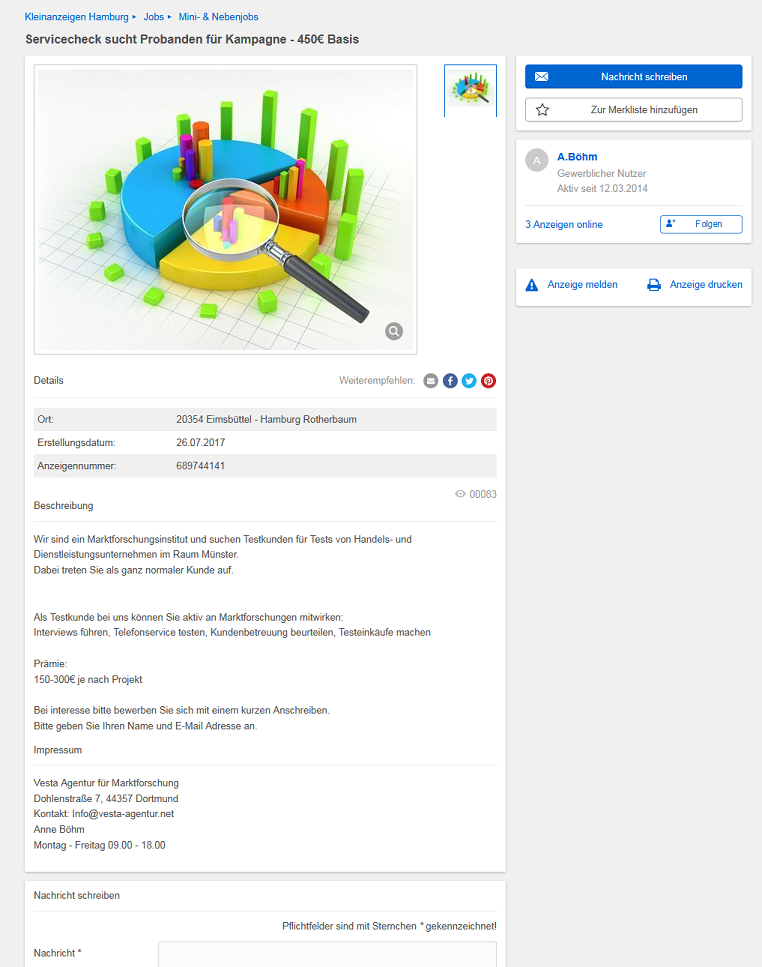Follow the seller with Folgen button
This screenshot has height=967, width=762.
point(701,224)
